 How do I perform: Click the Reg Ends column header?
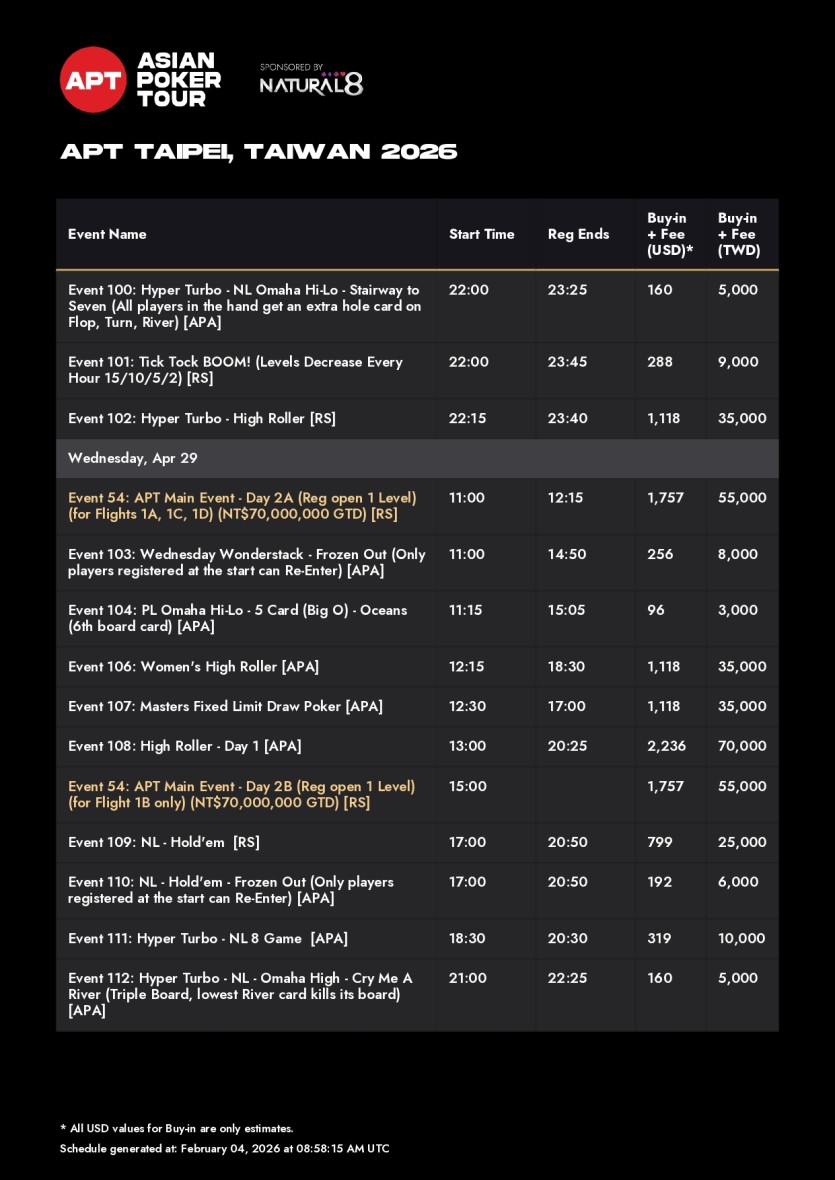[578, 234]
